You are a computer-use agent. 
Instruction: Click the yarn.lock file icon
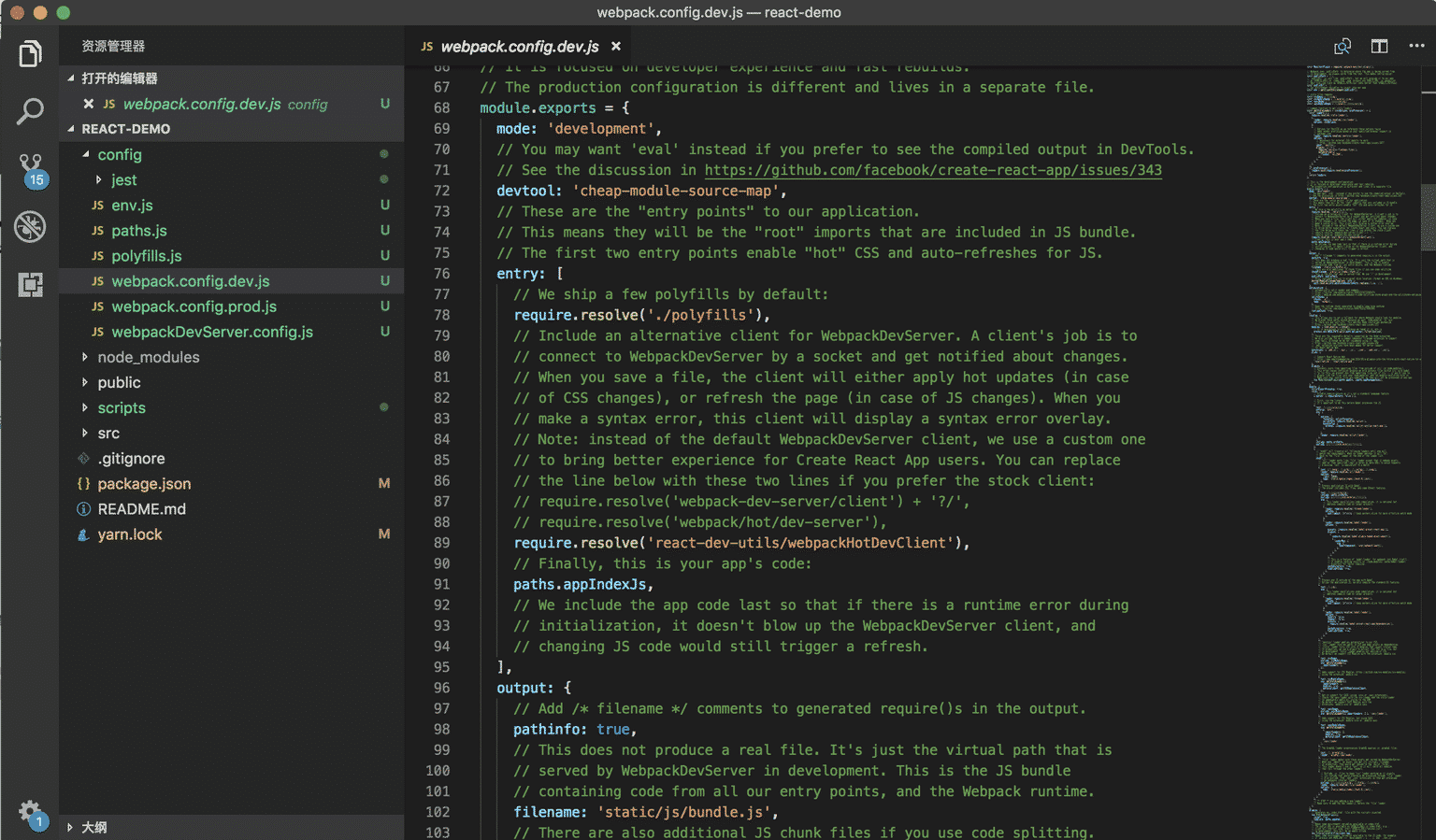[83, 534]
